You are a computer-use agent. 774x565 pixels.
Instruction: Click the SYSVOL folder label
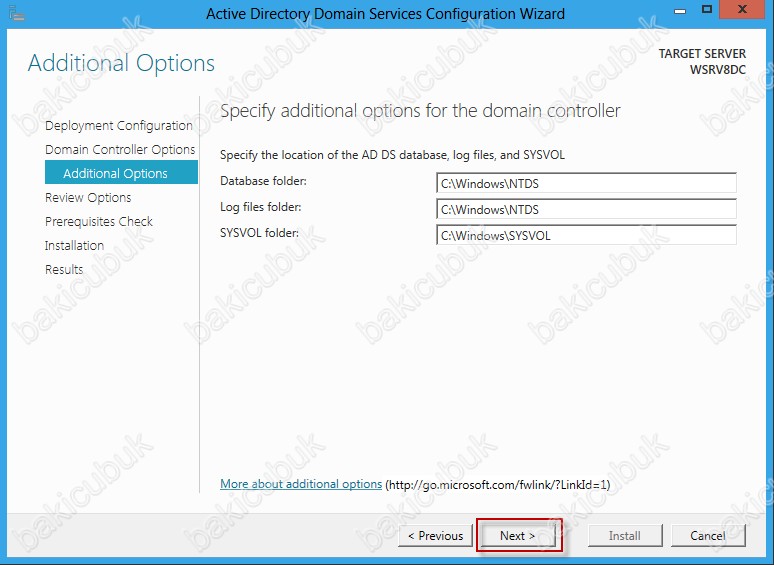(259, 232)
